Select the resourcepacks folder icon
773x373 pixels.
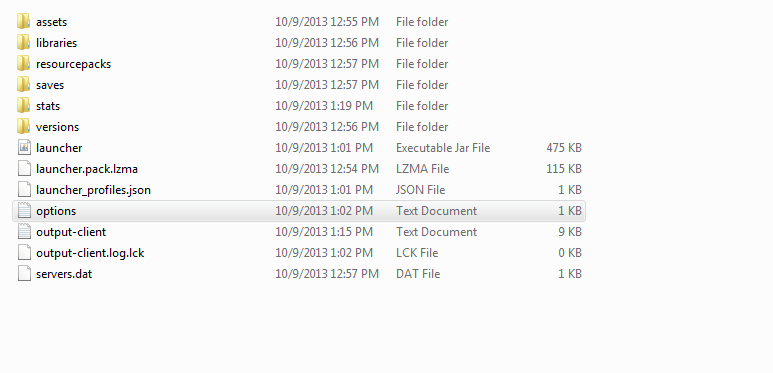pos(24,64)
